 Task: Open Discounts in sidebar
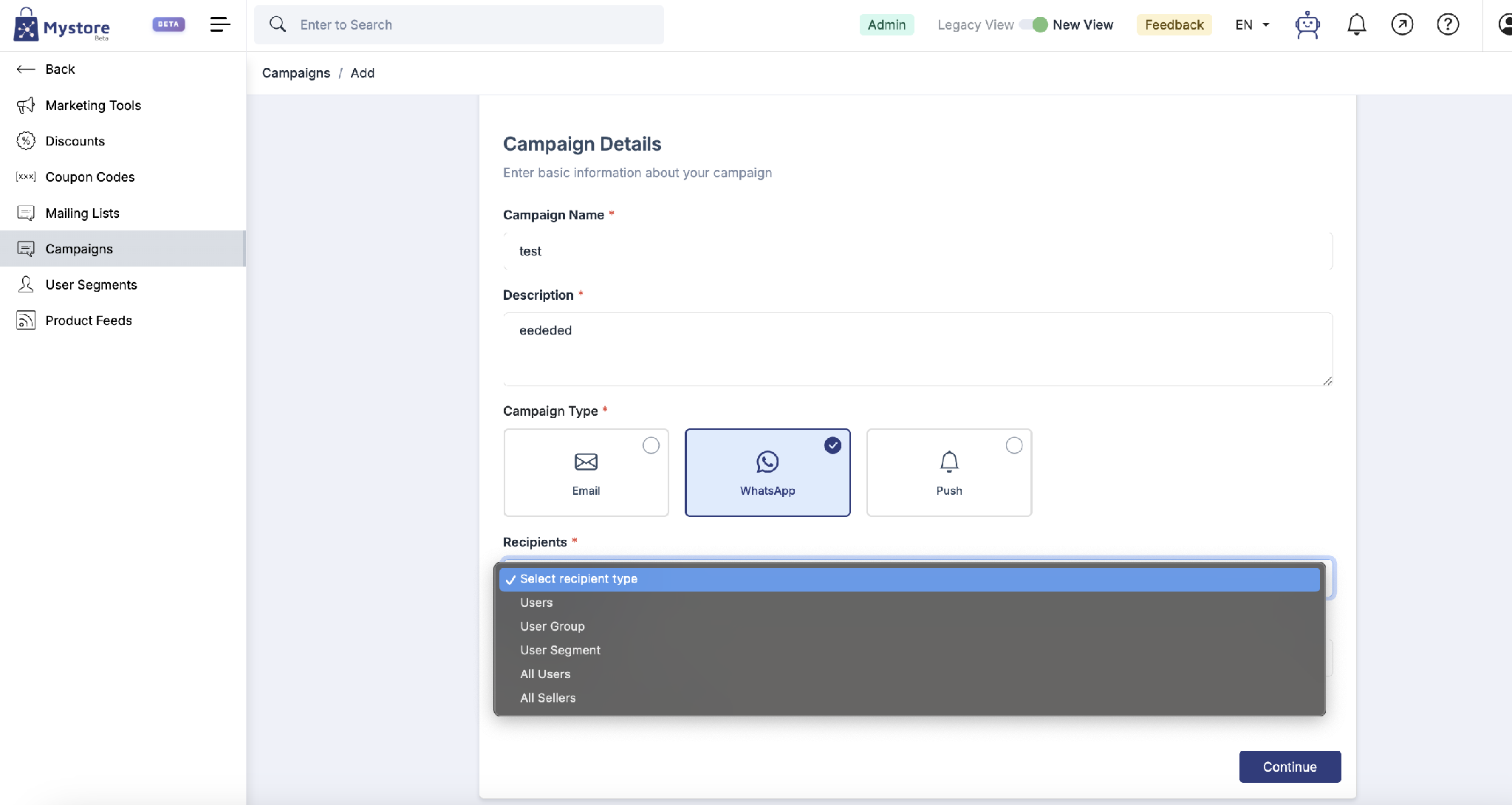click(x=123, y=141)
